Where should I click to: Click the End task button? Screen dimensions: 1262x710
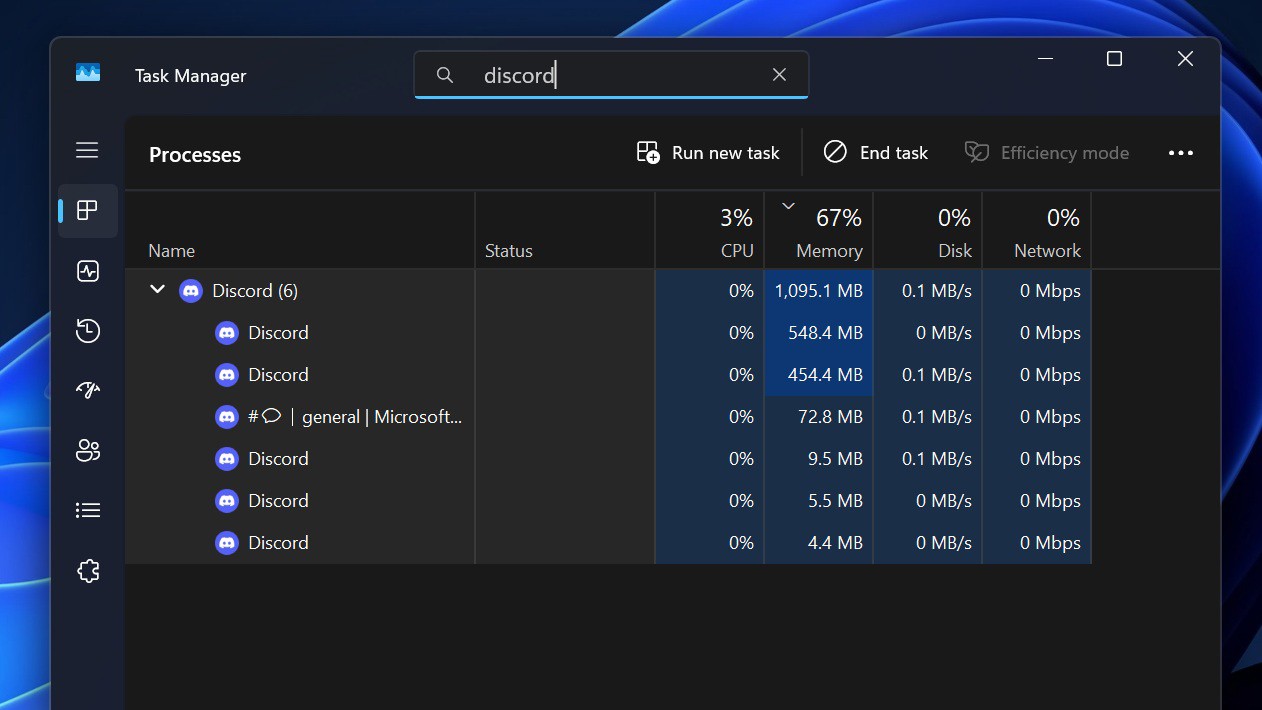coord(876,152)
